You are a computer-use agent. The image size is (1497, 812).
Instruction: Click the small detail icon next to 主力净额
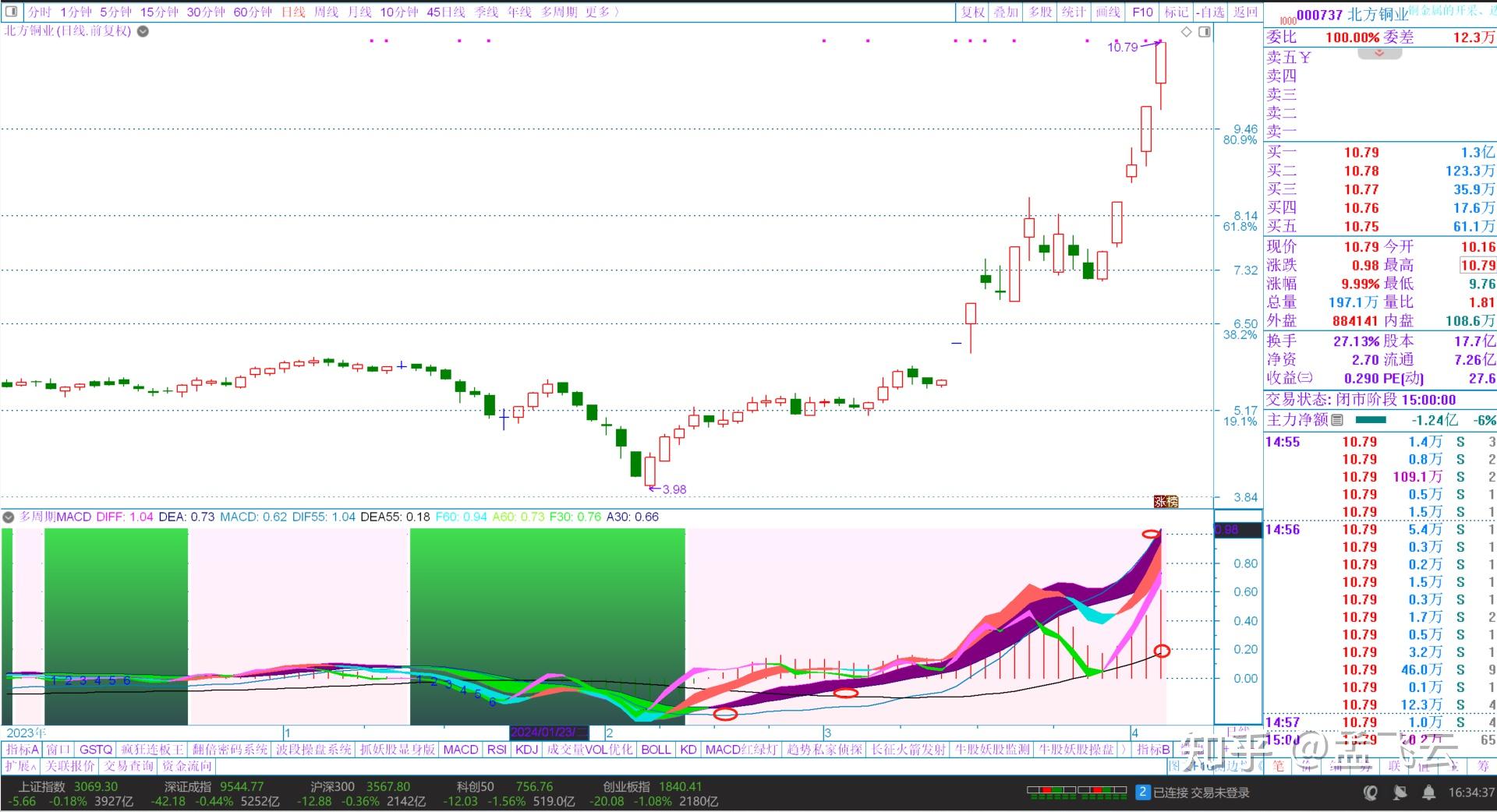click(1338, 419)
